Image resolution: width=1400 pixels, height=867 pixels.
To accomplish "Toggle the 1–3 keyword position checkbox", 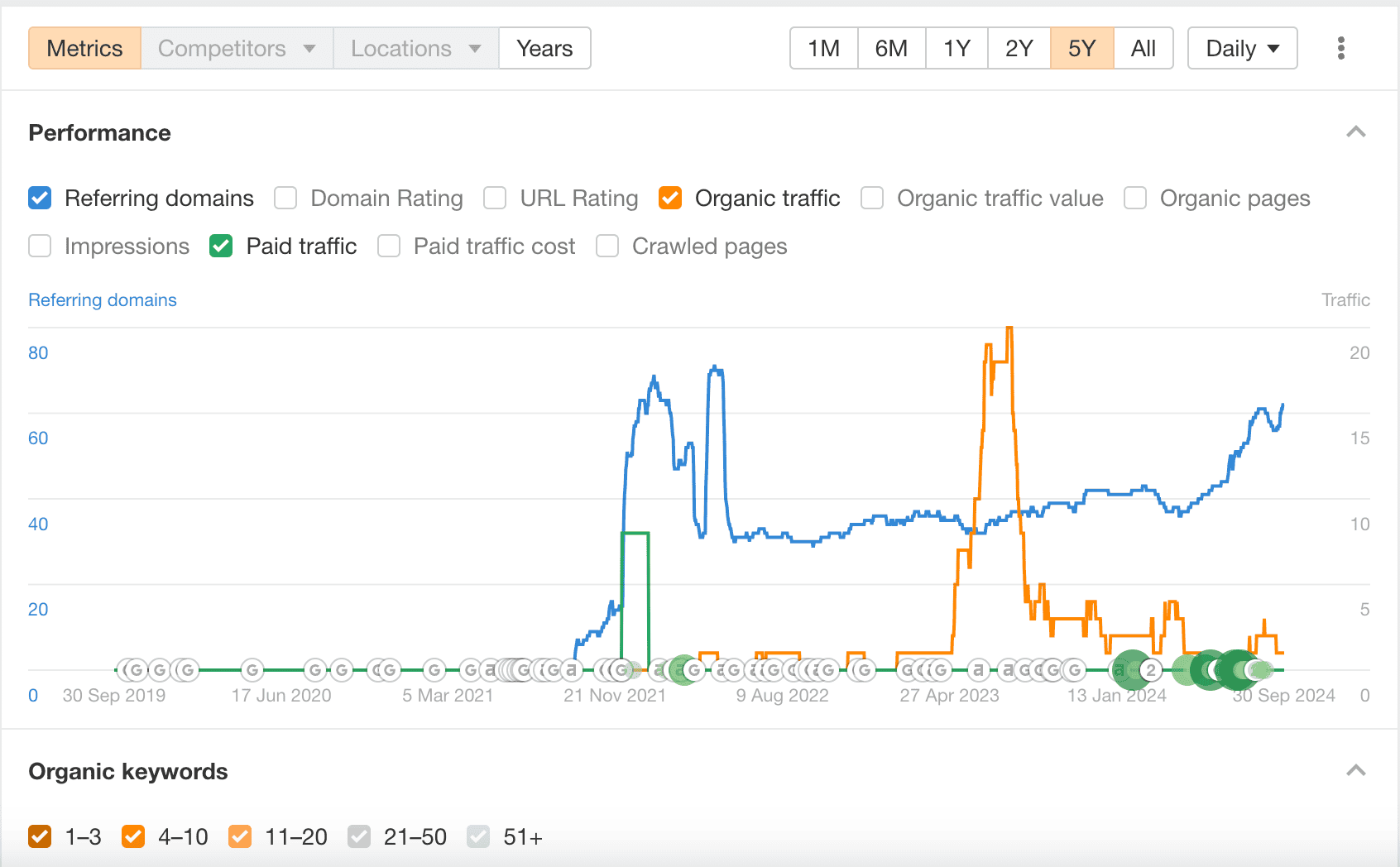I will (x=40, y=837).
